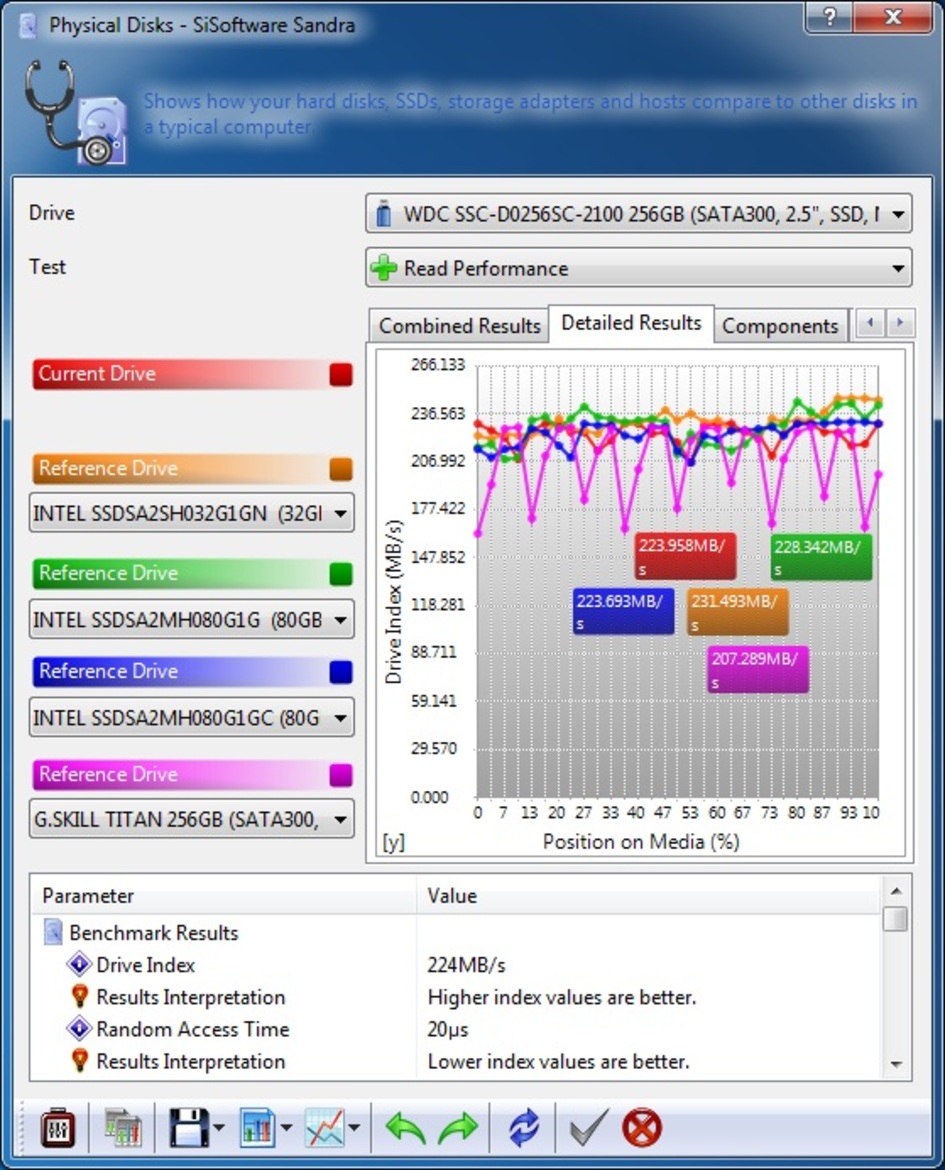This screenshot has height=1170, width=945.
Task: Click the results list scrollbar thumb
Action: (896, 919)
